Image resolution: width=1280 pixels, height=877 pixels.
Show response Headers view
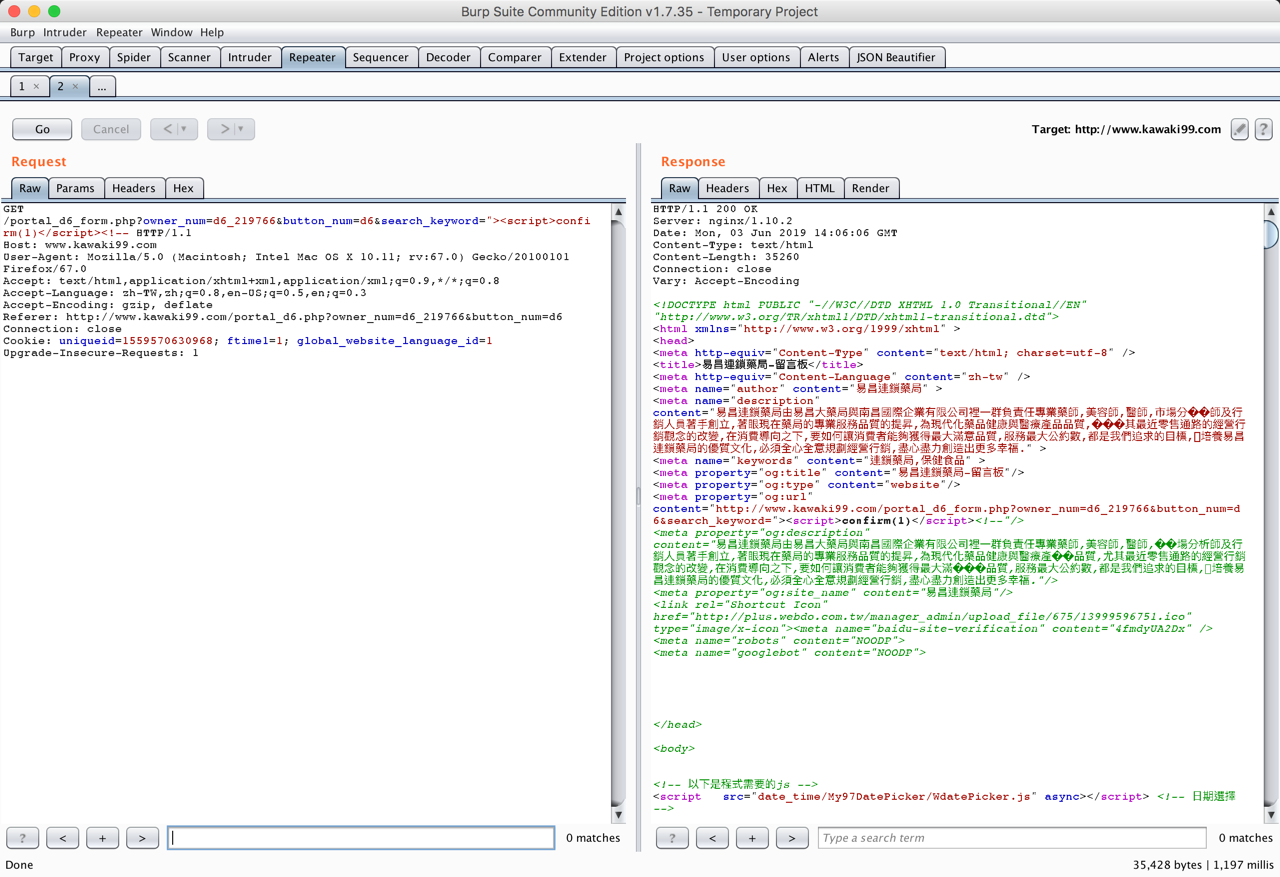pos(727,188)
